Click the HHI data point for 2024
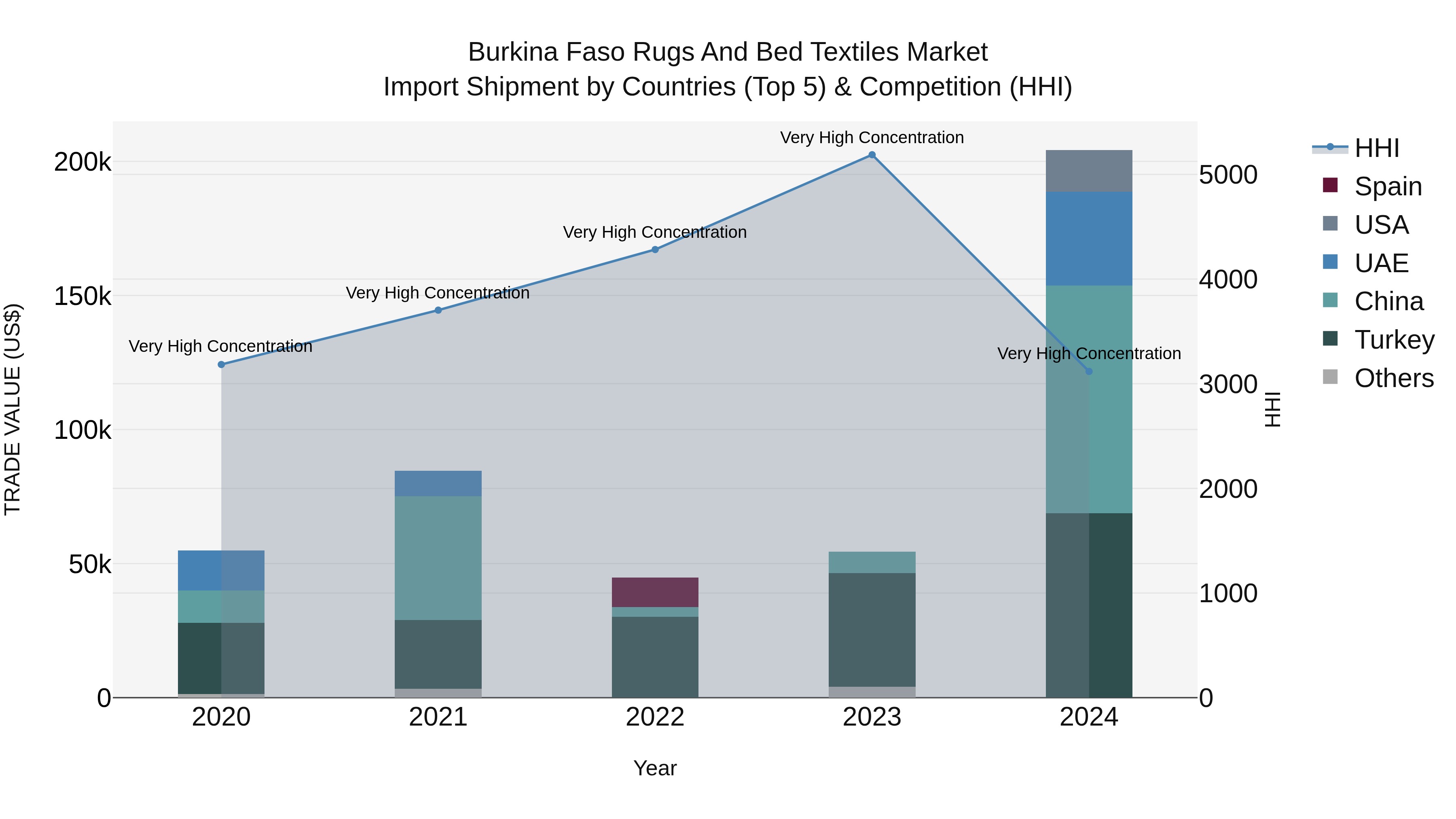This screenshot has width=1456, height=819. (1089, 371)
